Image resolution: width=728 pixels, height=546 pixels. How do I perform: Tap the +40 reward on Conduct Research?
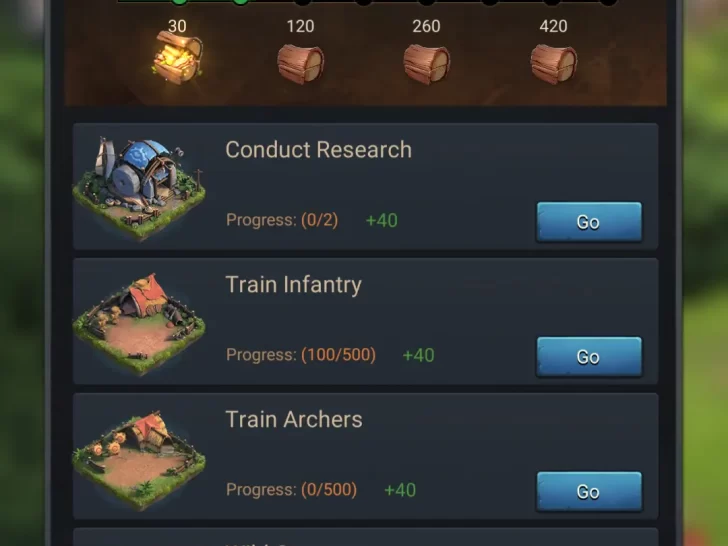click(x=382, y=221)
